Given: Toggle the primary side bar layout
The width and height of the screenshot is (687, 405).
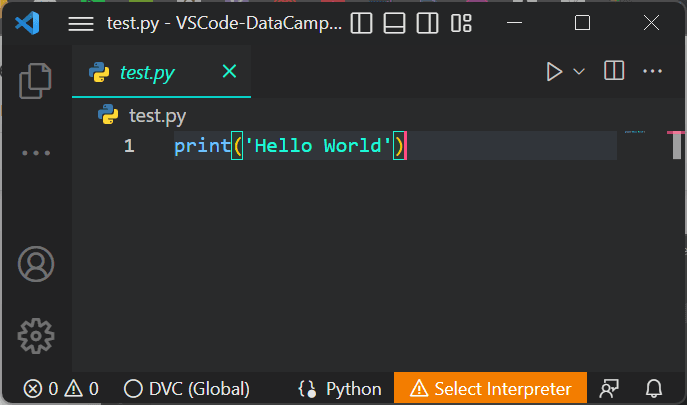Looking at the screenshot, I should [x=362, y=24].
